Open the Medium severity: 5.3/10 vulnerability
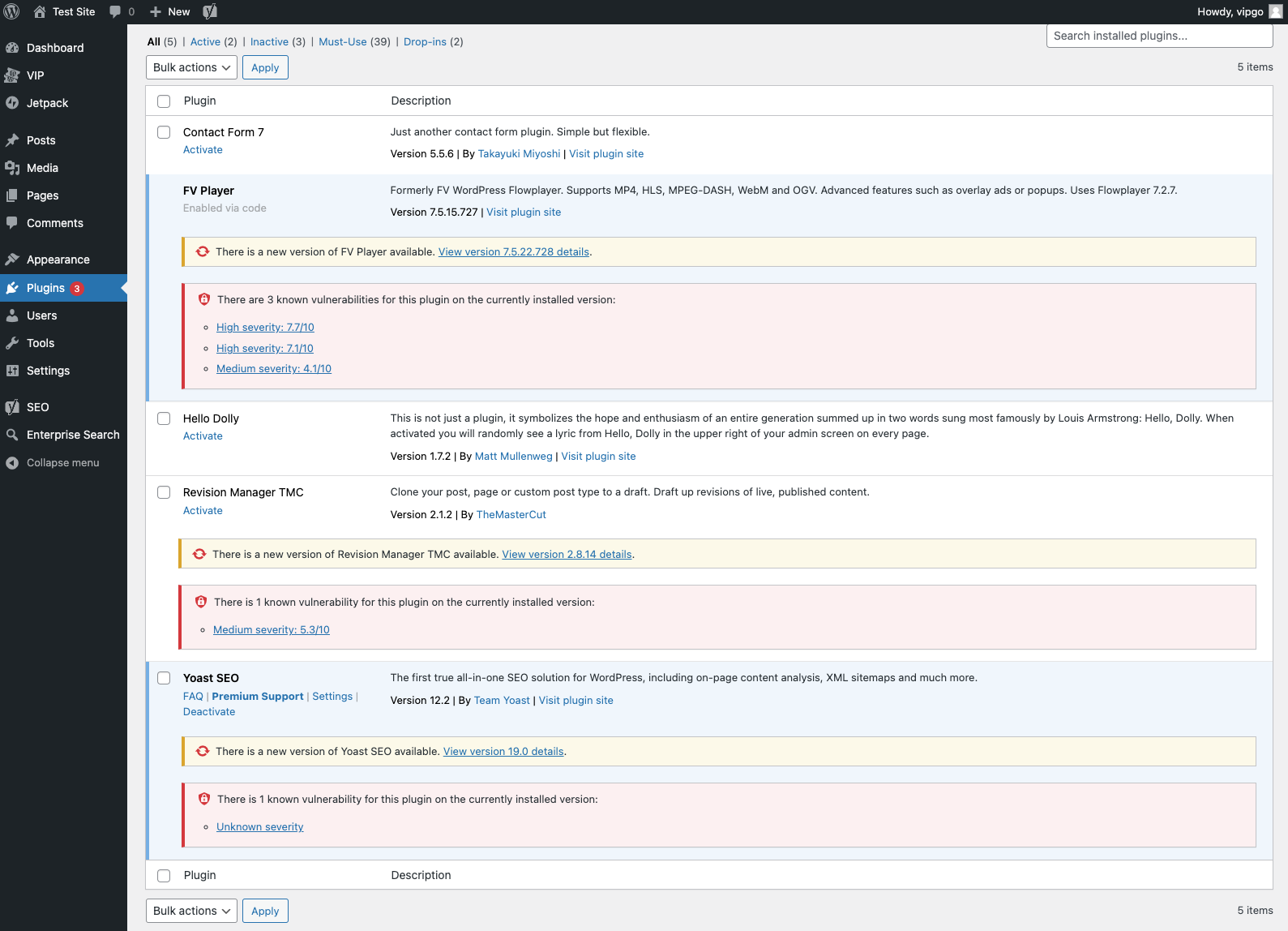 pos(272,630)
